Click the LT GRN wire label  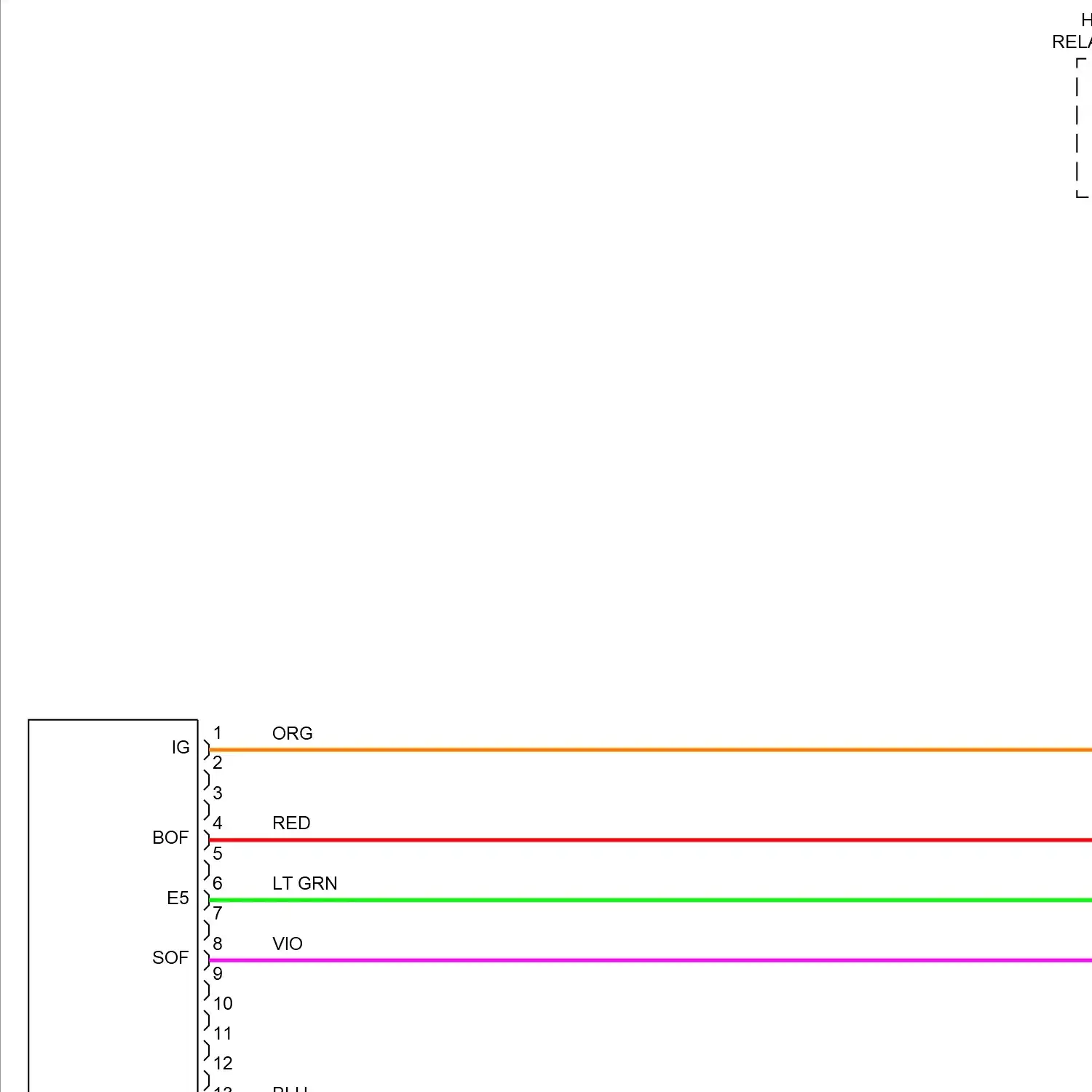point(304,883)
